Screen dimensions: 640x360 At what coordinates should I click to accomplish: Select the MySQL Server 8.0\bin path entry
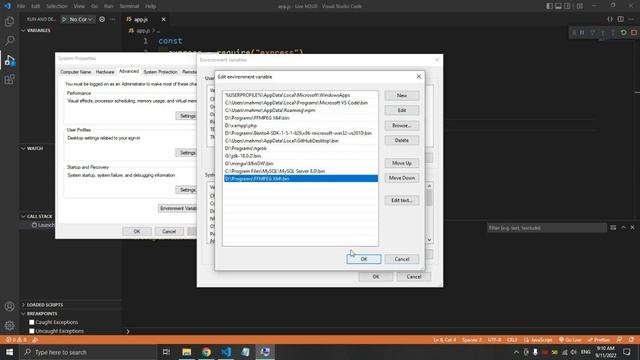[x=300, y=171]
